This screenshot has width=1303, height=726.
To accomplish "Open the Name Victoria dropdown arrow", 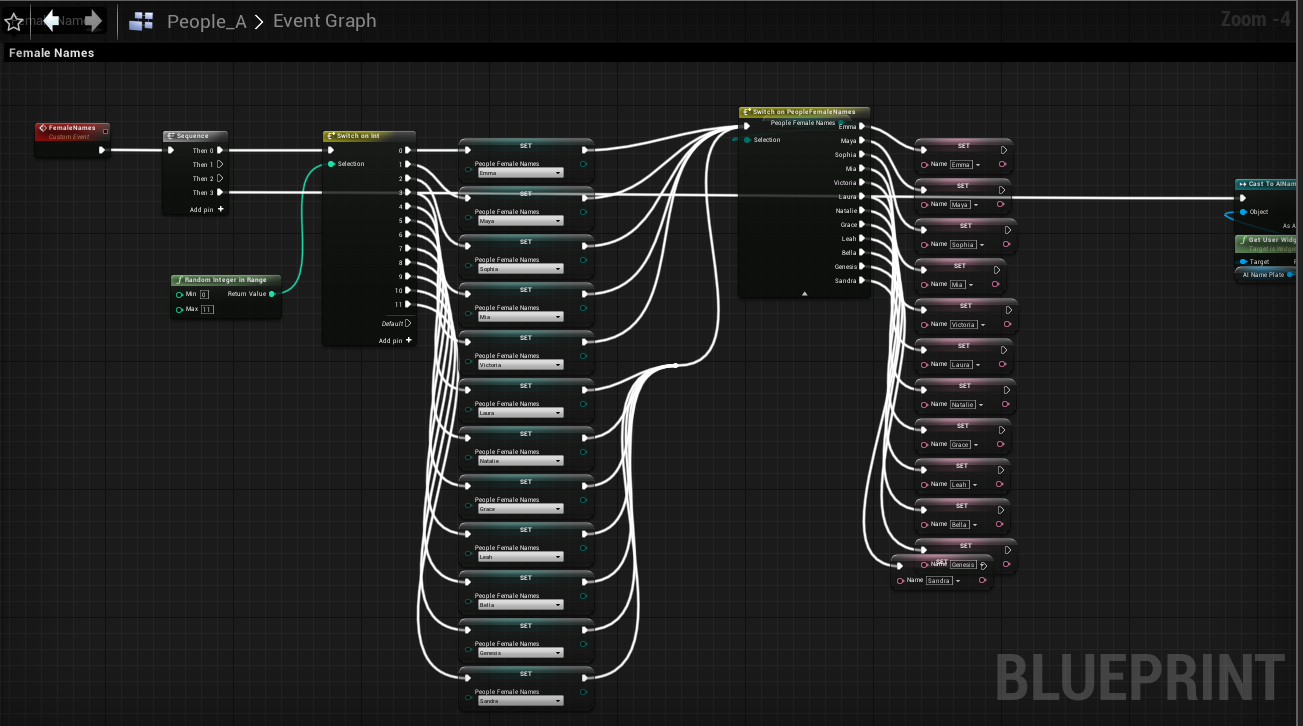I will point(984,325).
